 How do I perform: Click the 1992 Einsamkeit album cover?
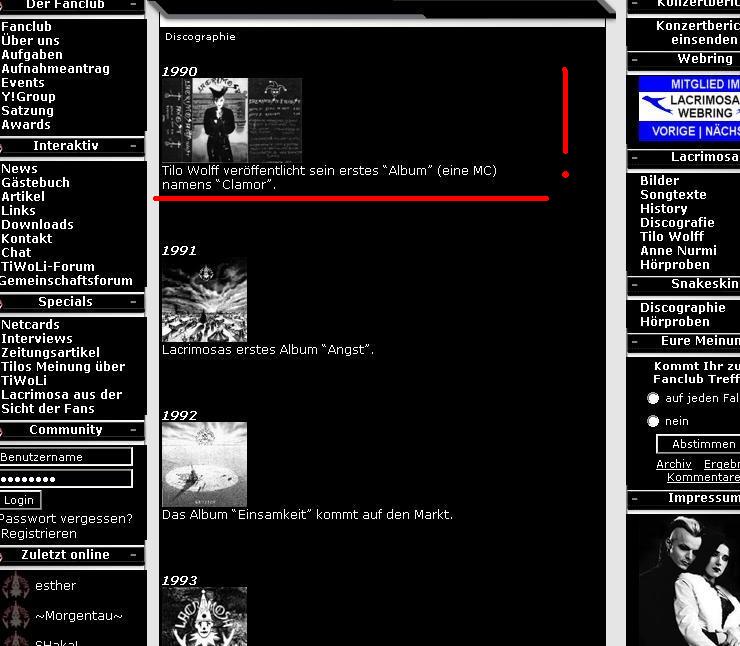click(204, 464)
